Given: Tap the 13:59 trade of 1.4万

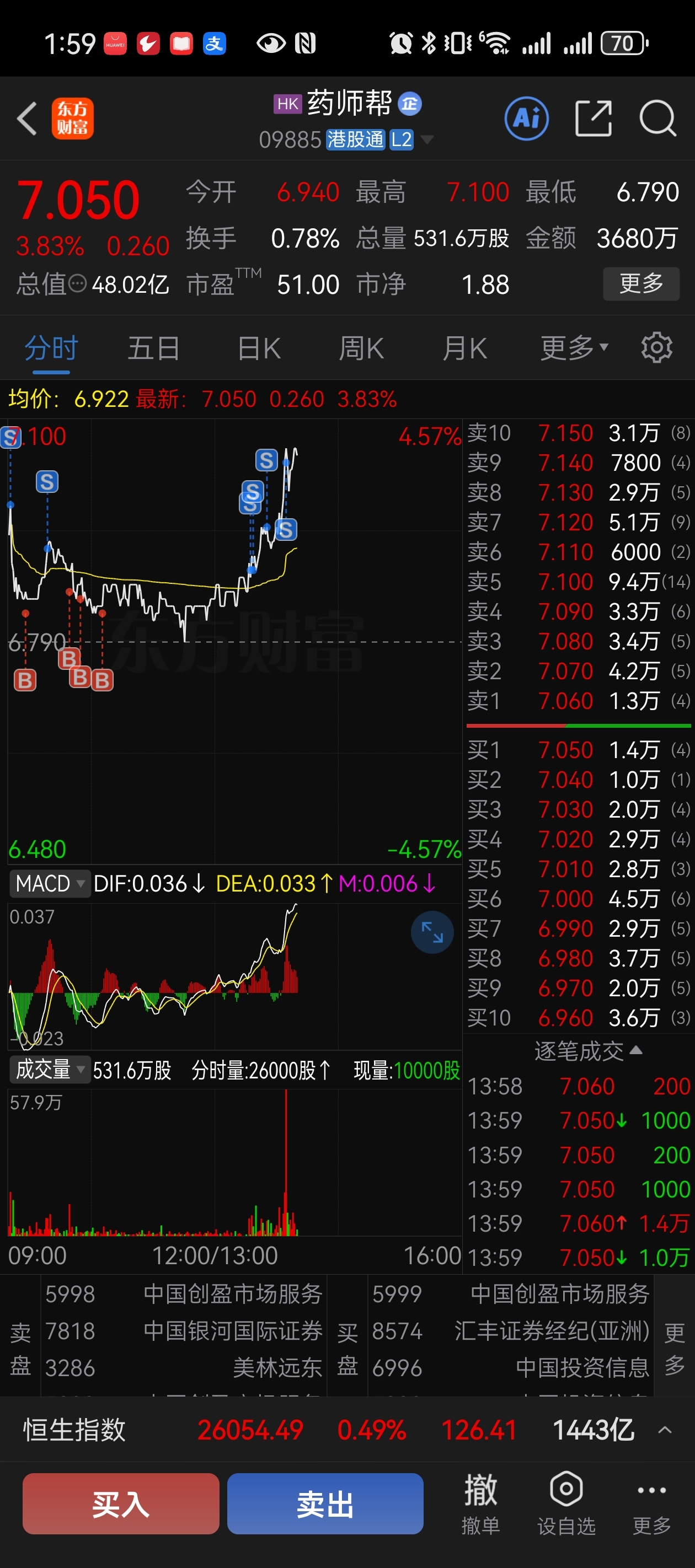Looking at the screenshot, I should tap(579, 1223).
